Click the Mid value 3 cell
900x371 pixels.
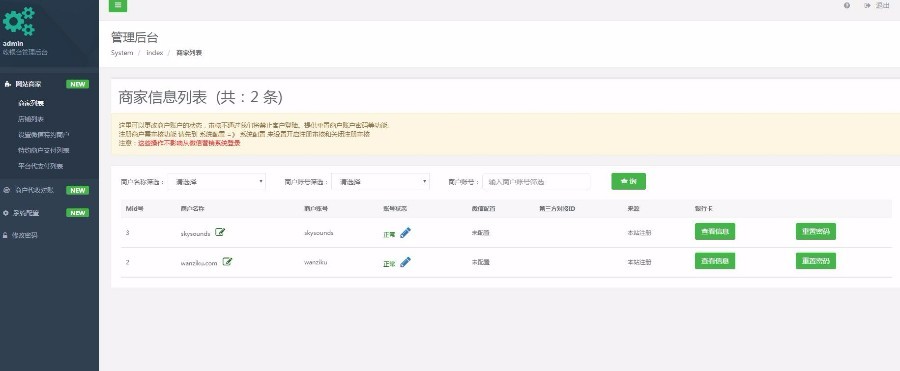(127, 233)
